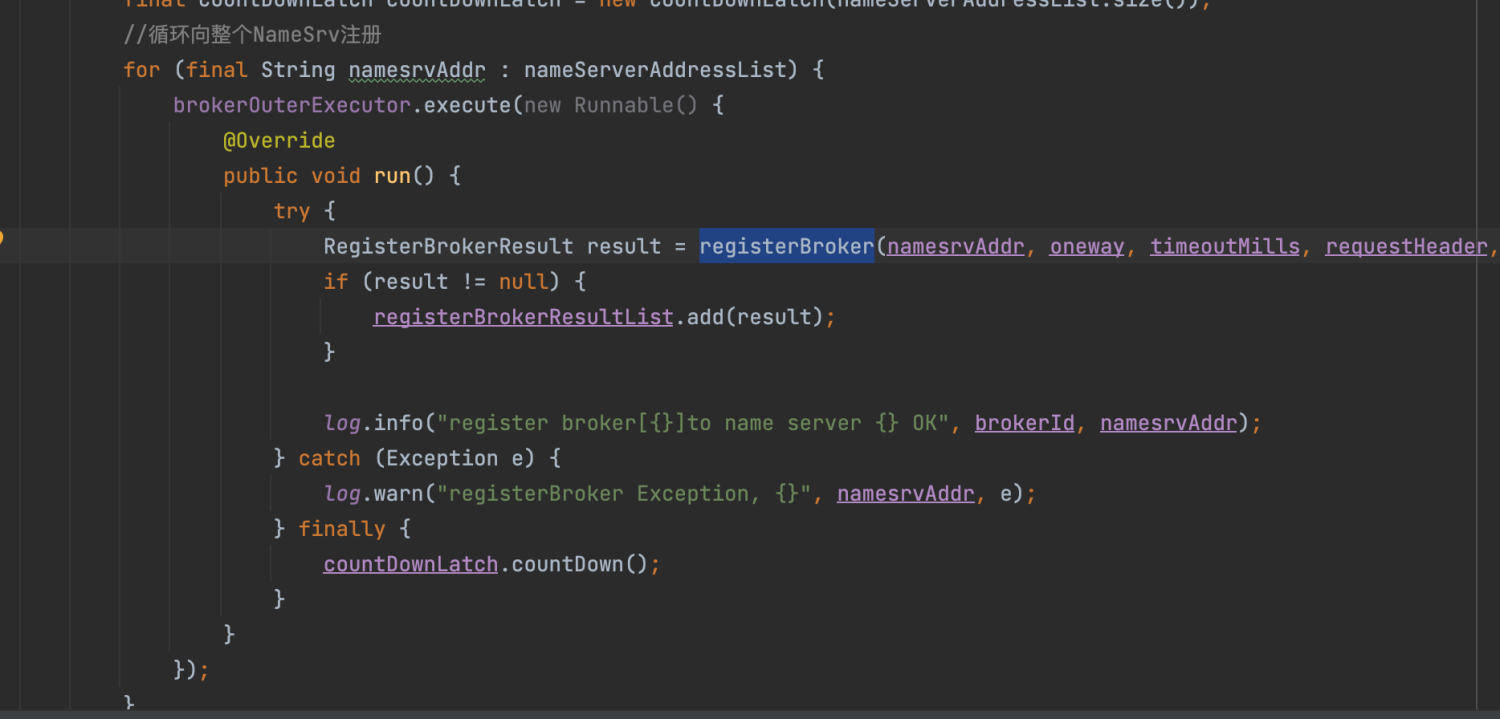Click countDownLatch in the finally block
Image resolution: width=1500 pixels, height=719 pixels.
[x=411, y=564]
